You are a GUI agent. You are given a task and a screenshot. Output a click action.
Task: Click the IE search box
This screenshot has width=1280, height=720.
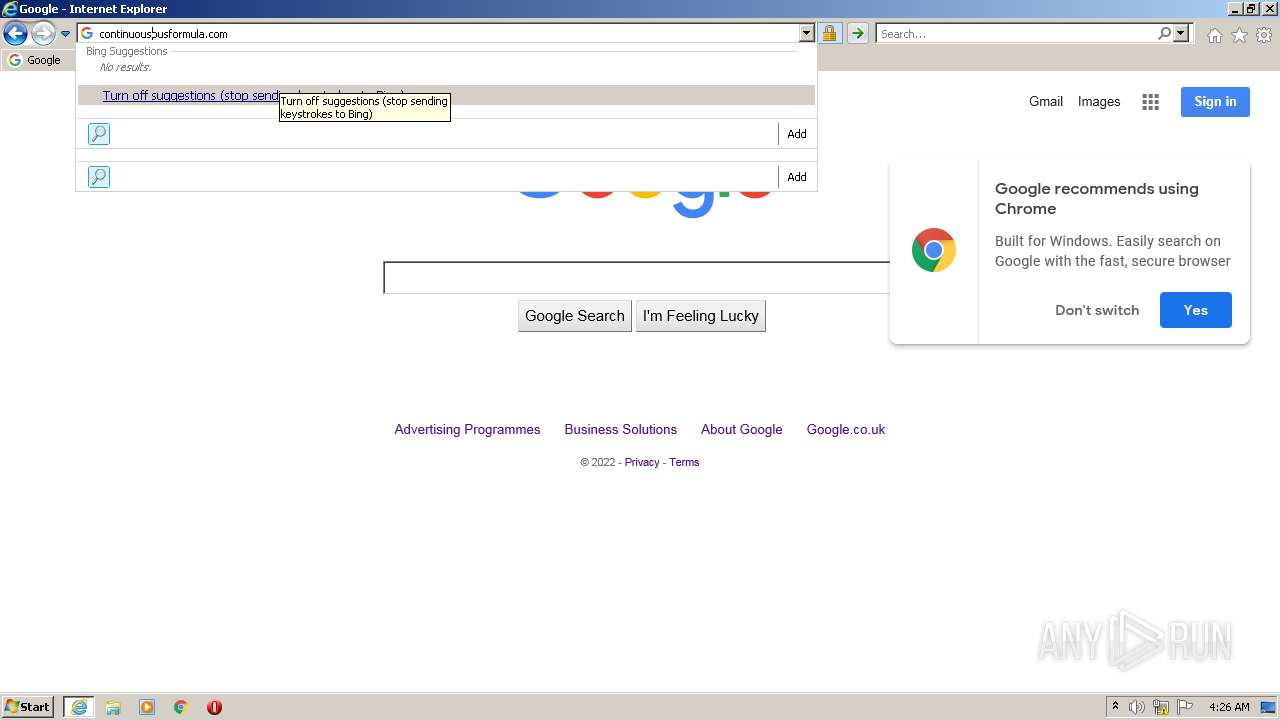pyautogui.click(x=1015, y=34)
